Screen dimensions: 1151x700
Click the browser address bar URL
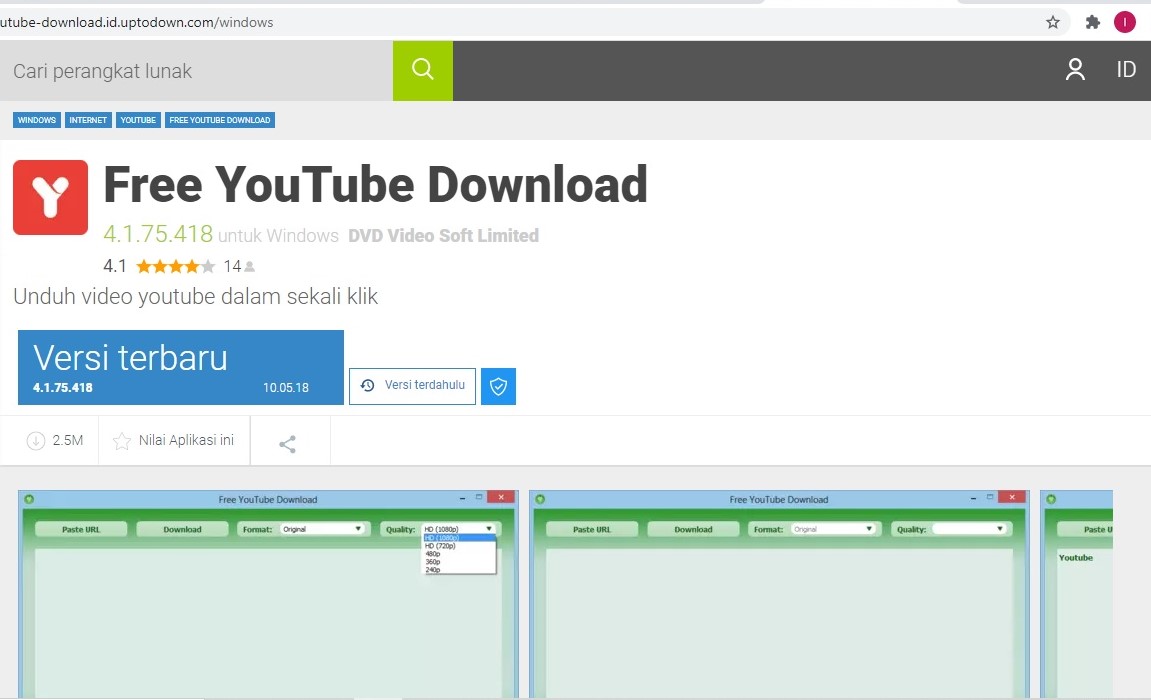(x=137, y=22)
